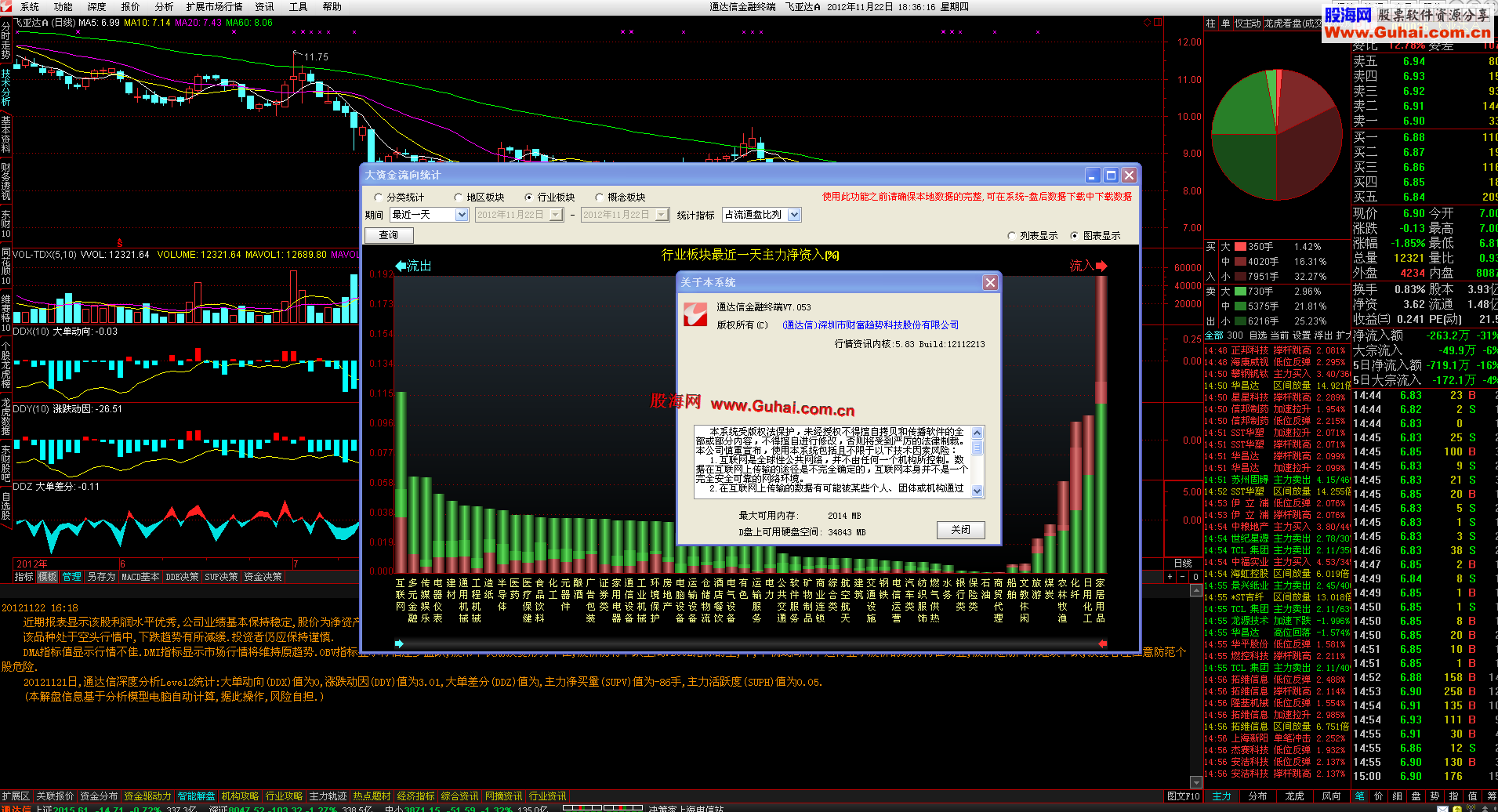Open the 分析 menu
This screenshot has width=1498, height=812.
click(x=164, y=6)
